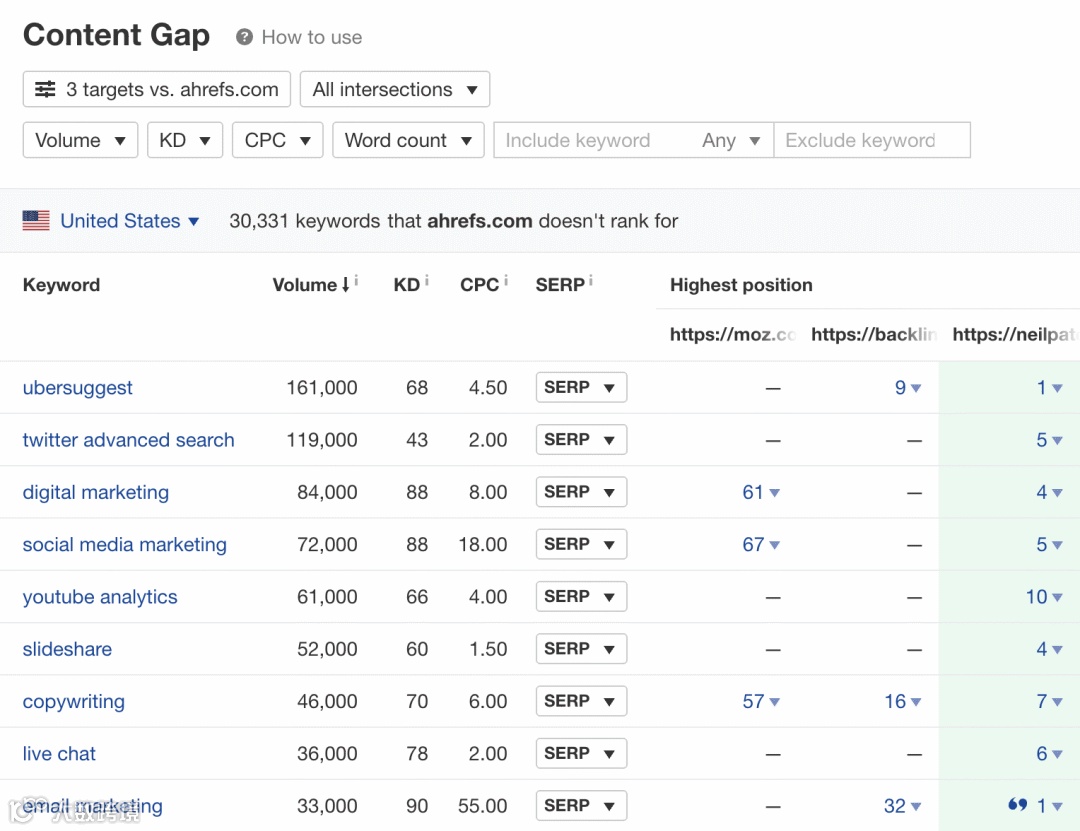
Task: Click the CPC column info icon
Action: tap(506, 283)
